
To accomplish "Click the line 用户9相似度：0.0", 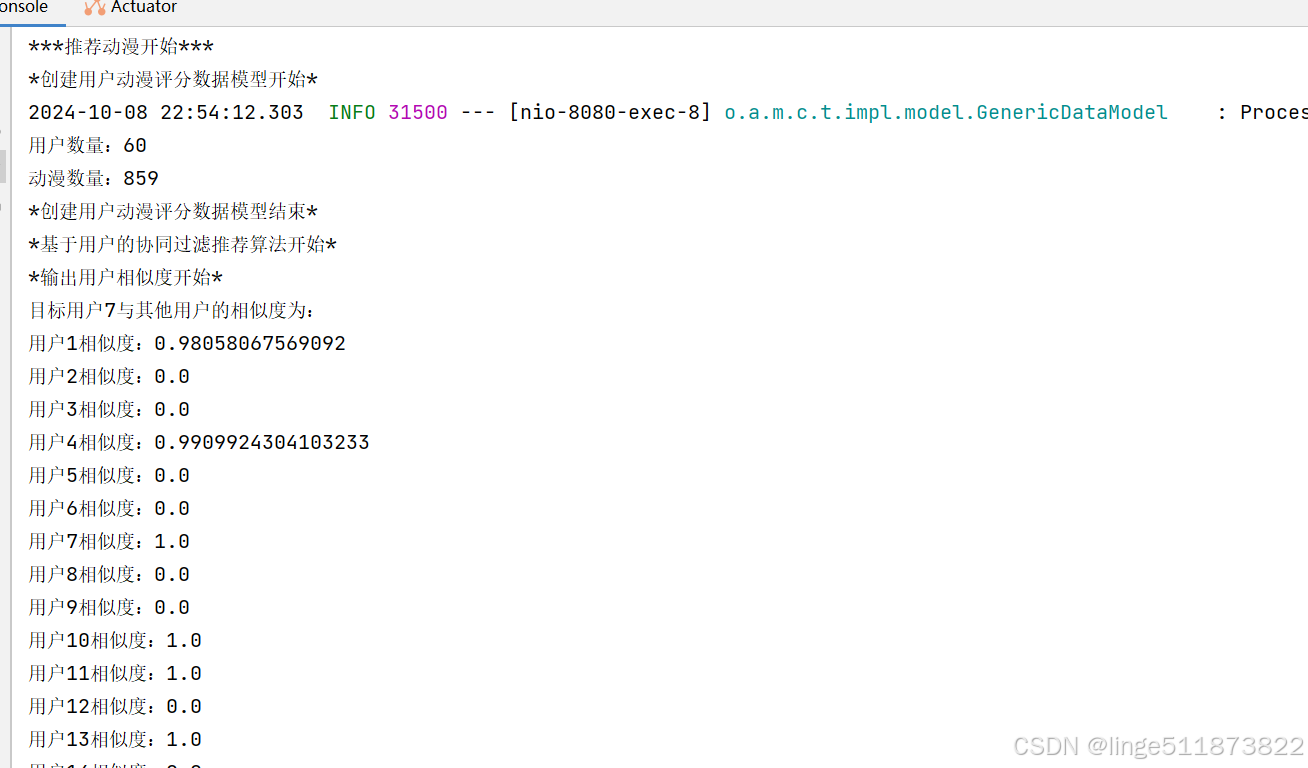I will click(109, 608).
